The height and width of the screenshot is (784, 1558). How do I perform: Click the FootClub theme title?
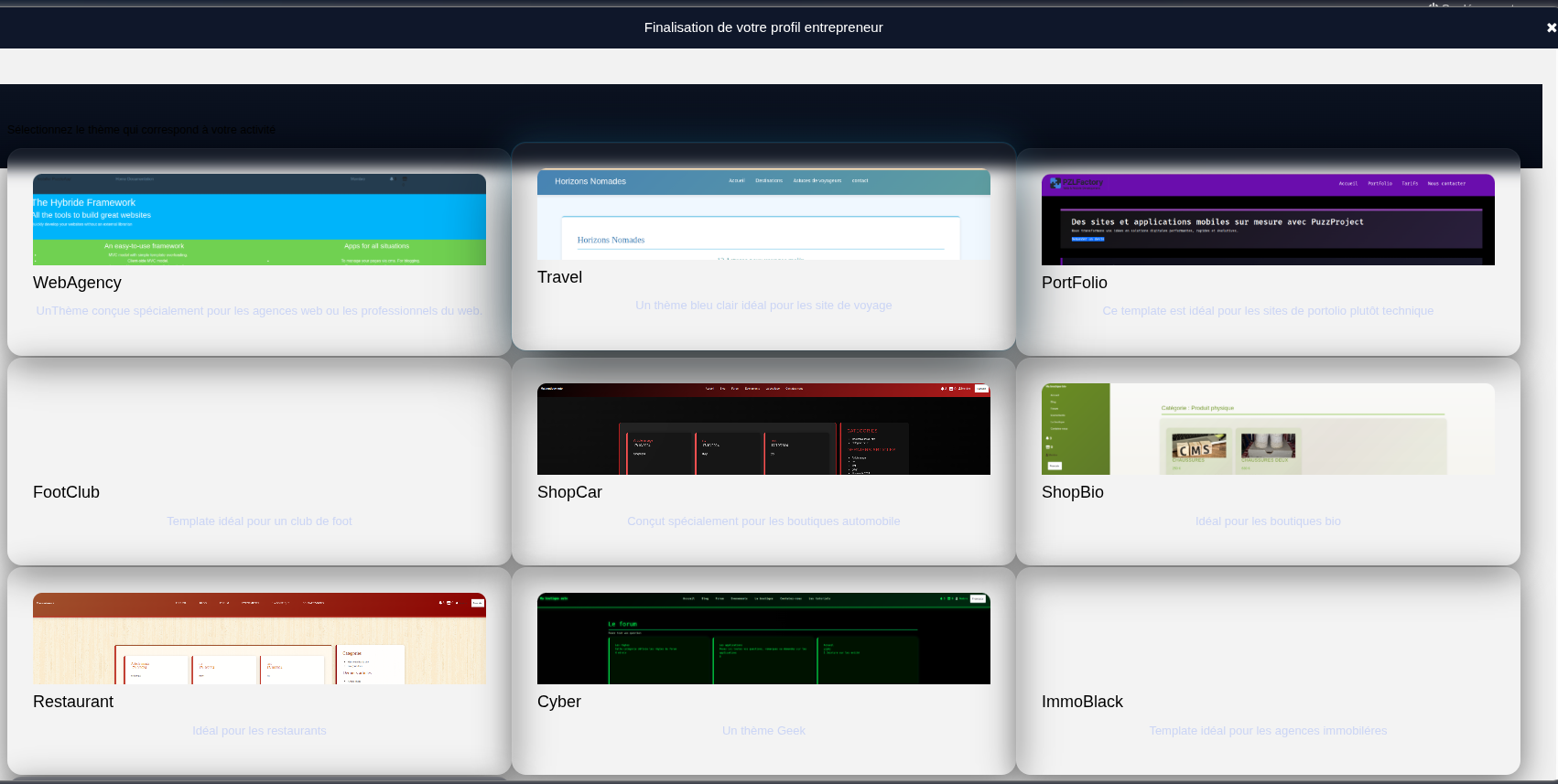67,492
